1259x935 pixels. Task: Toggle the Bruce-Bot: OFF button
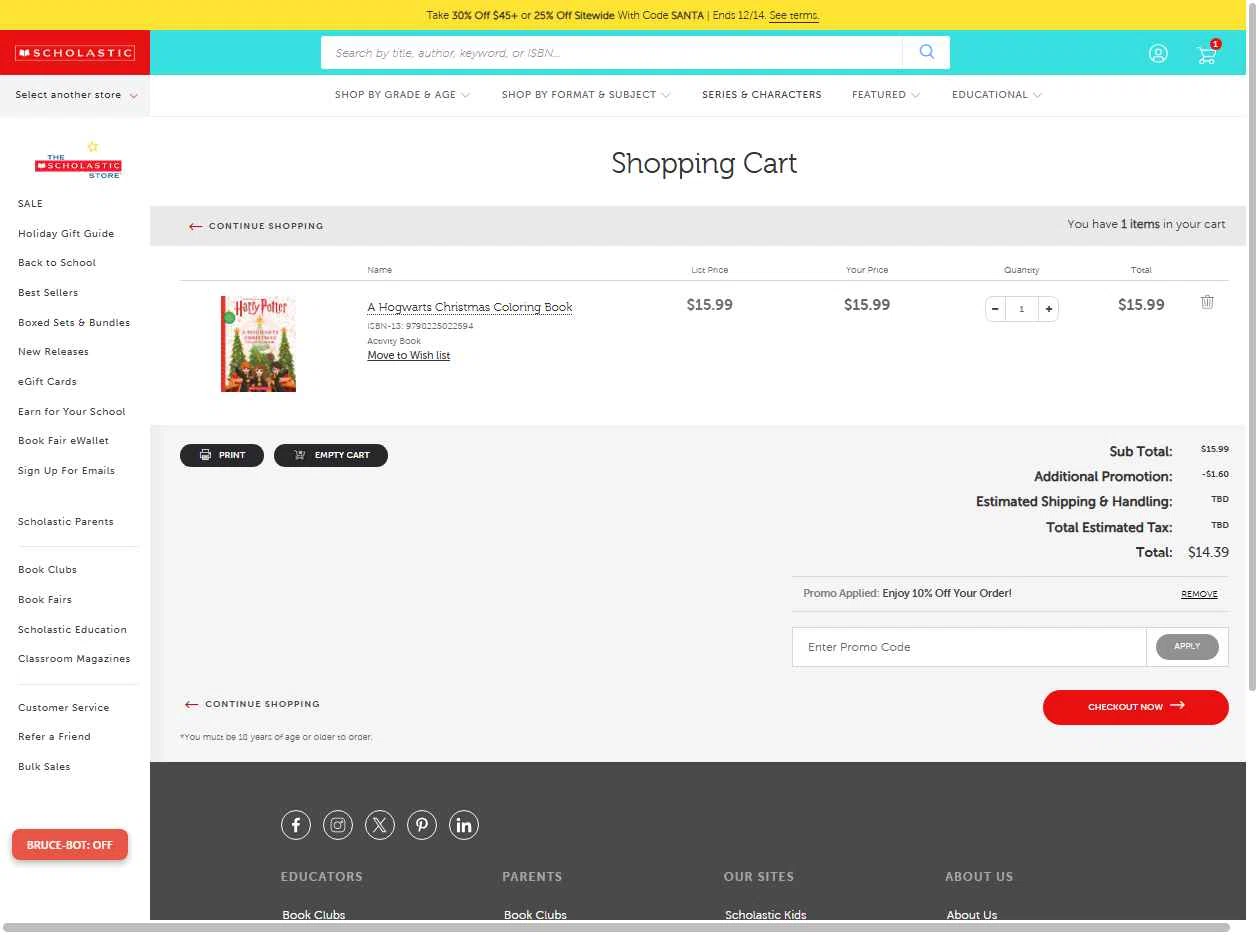(x=70, y=845)
